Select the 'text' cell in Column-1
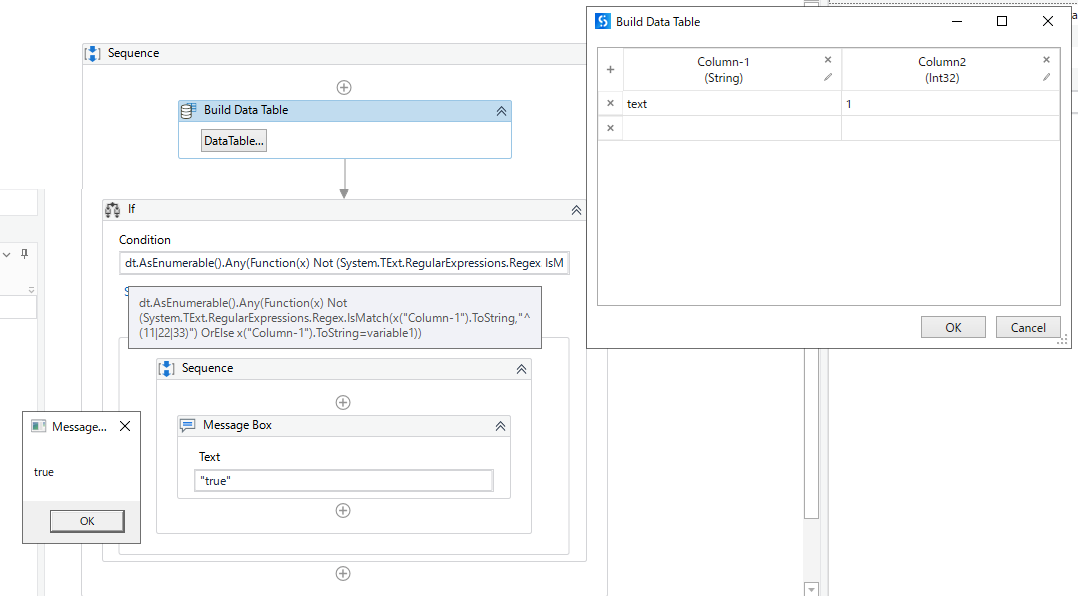This screenshot has width=1078, height=596. coord(732,104)
